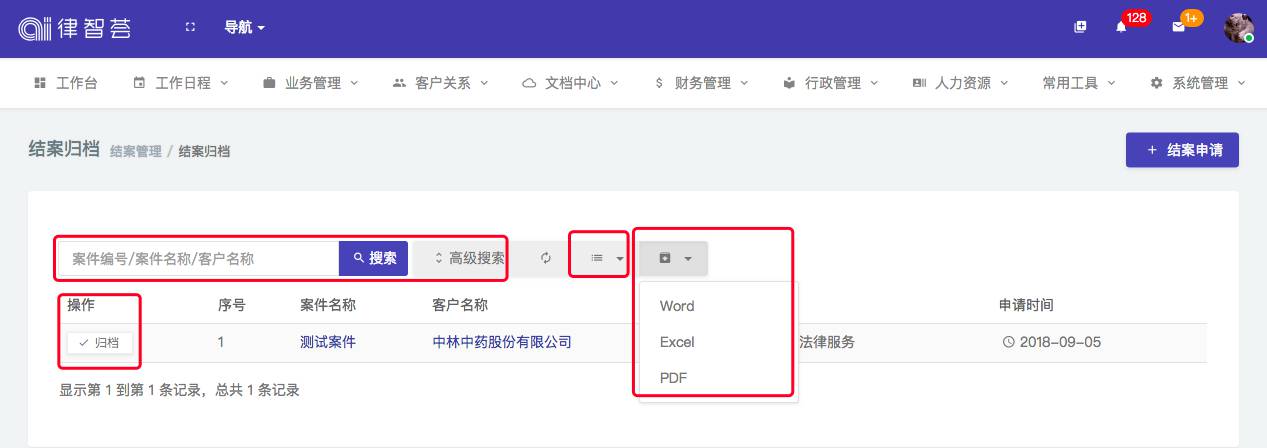Open the notification bell with 128 badge
Screen dimensions: 1267x448
(x=1121, y=27)
